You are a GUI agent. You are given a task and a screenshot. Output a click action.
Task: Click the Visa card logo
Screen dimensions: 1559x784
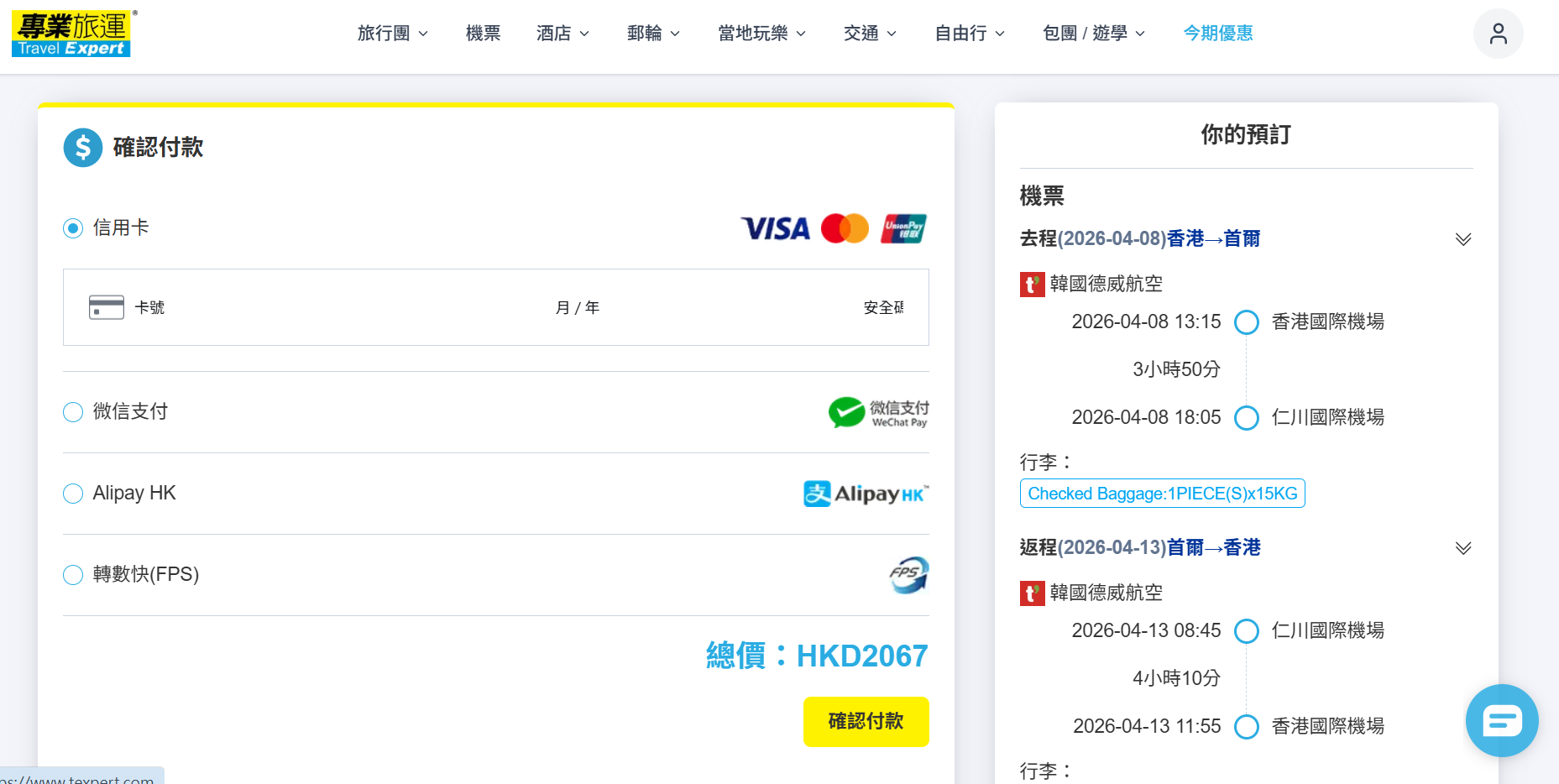click(775, 228)
